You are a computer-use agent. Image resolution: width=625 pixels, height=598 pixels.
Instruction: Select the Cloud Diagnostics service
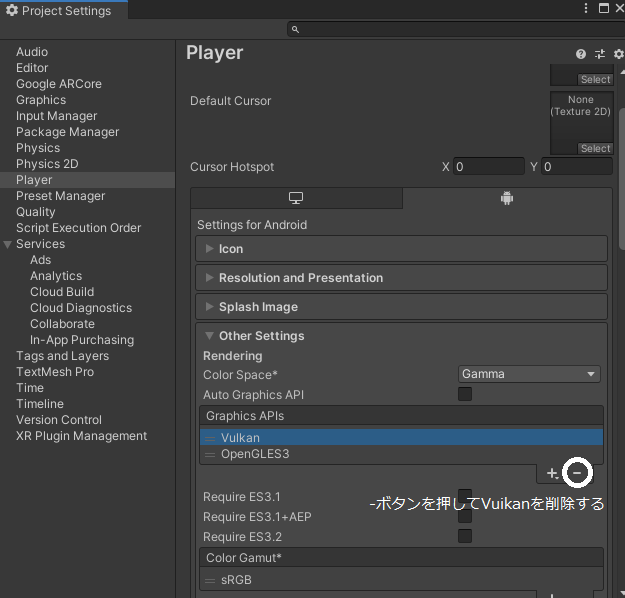pos(81,308)
